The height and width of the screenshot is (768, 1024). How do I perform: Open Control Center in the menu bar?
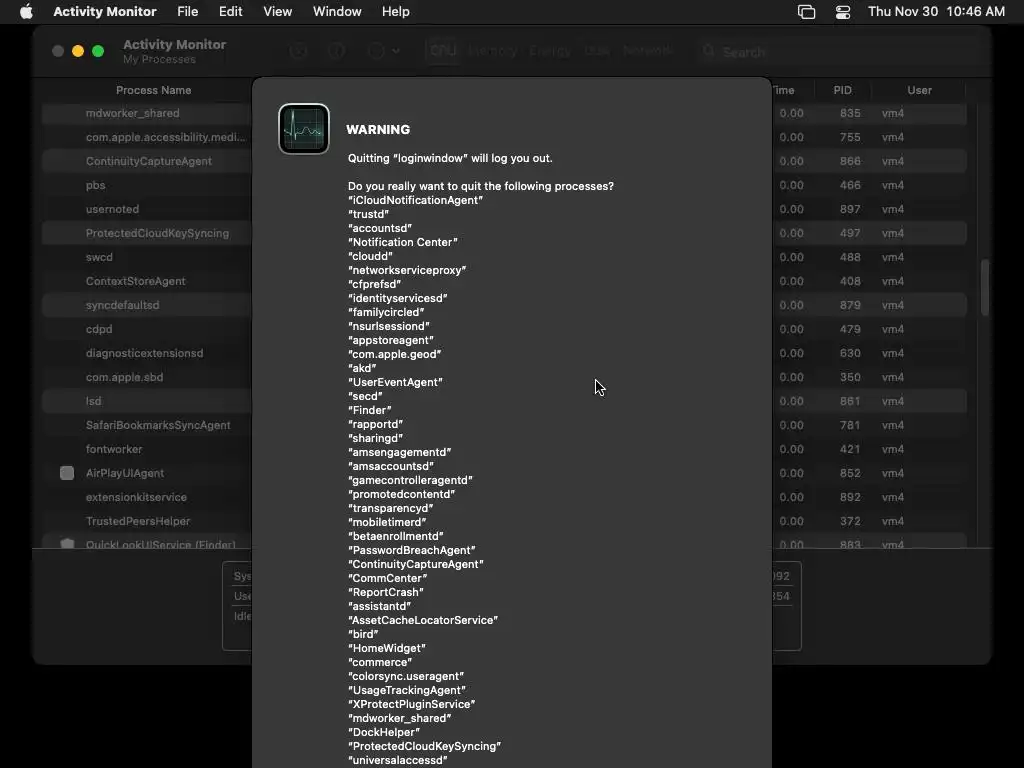(843, 12)
